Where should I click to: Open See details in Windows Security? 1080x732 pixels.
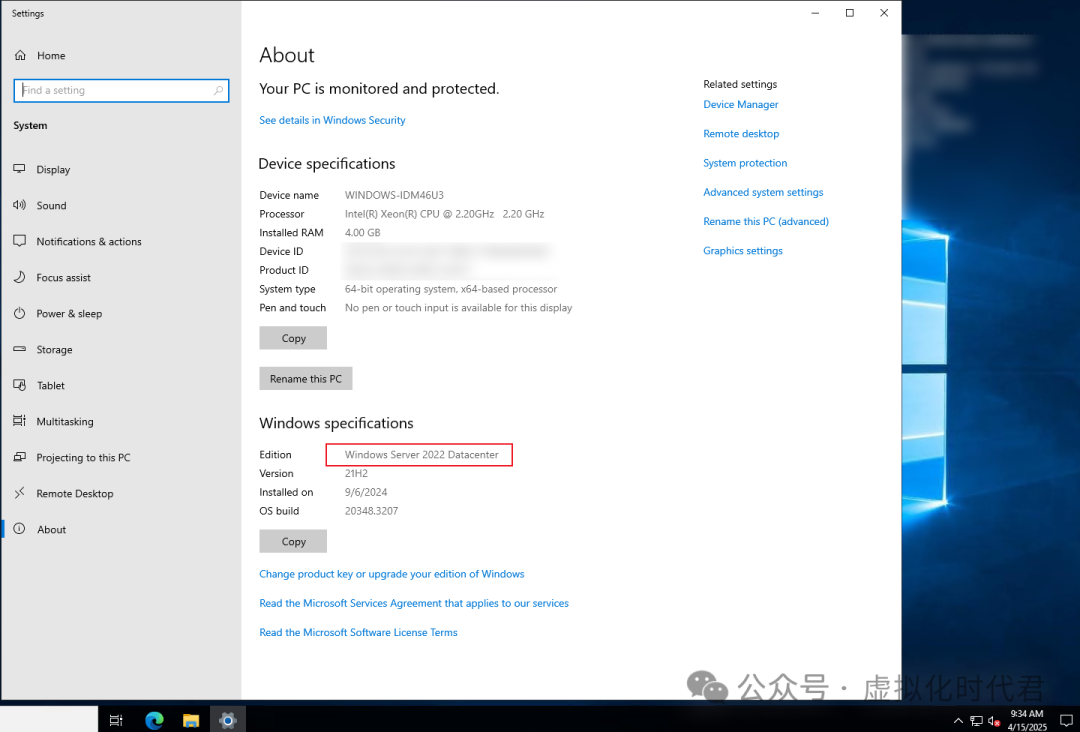332,120
